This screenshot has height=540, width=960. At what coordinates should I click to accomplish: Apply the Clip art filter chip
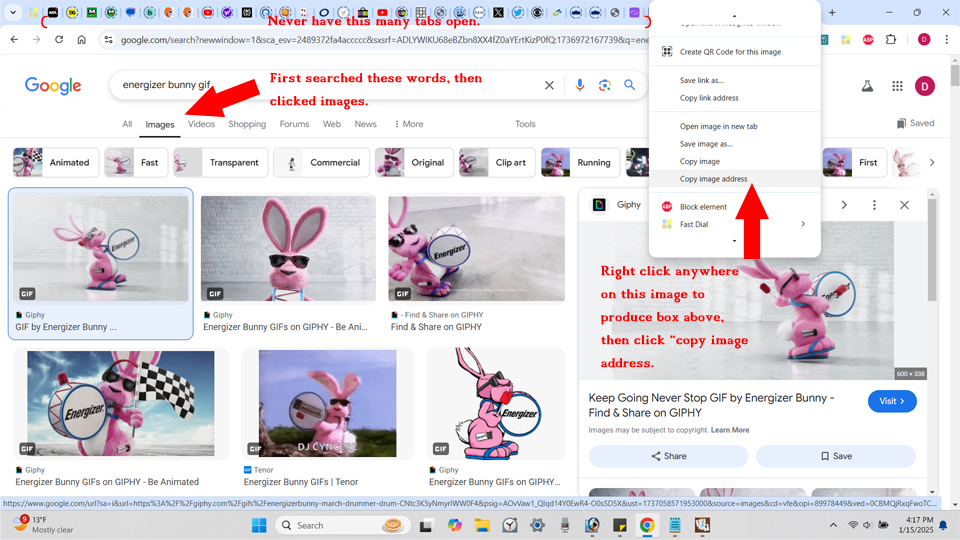point(497,162)
